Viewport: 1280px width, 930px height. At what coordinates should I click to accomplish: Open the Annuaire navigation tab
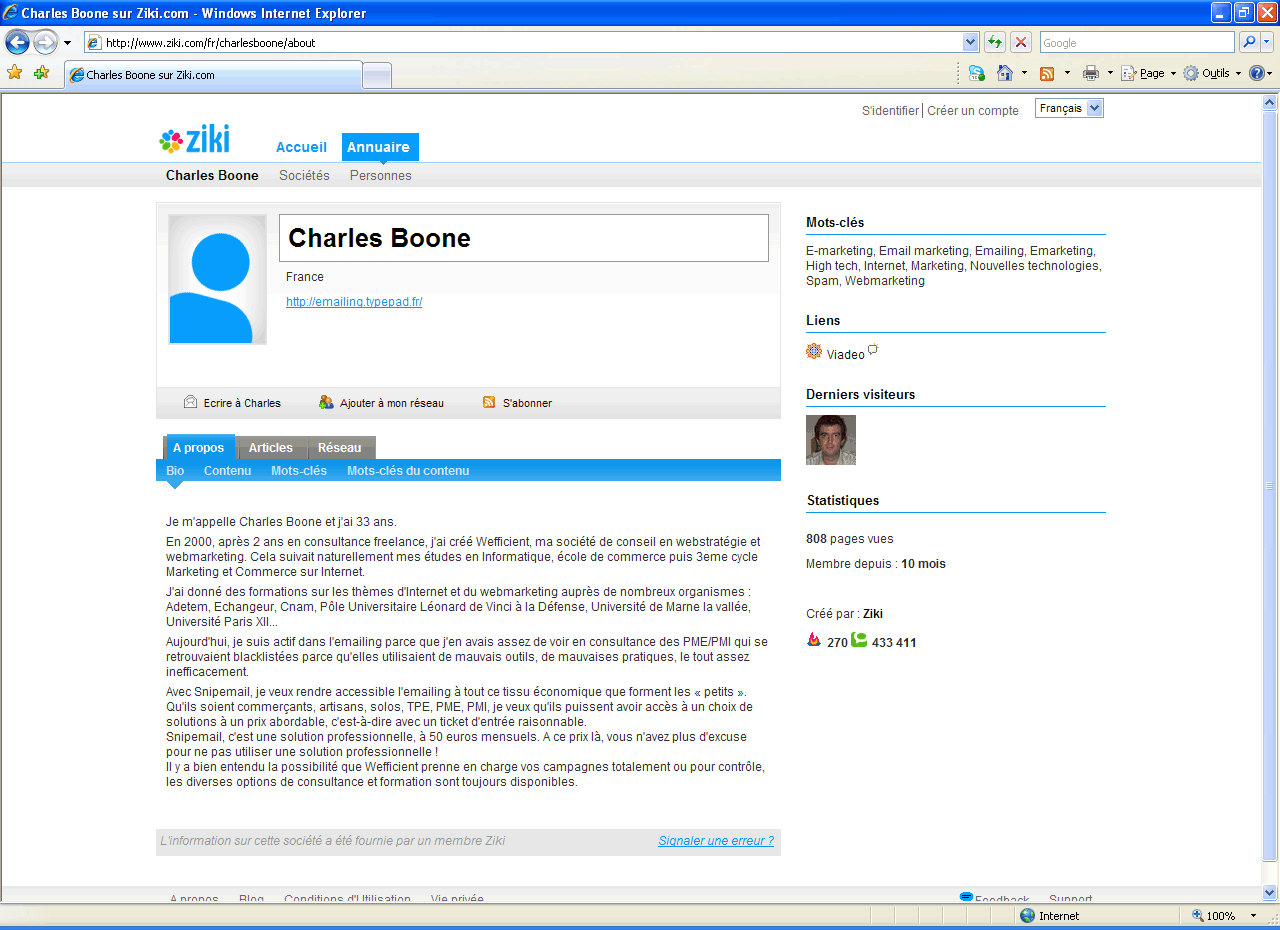click(x=379, y=147)
